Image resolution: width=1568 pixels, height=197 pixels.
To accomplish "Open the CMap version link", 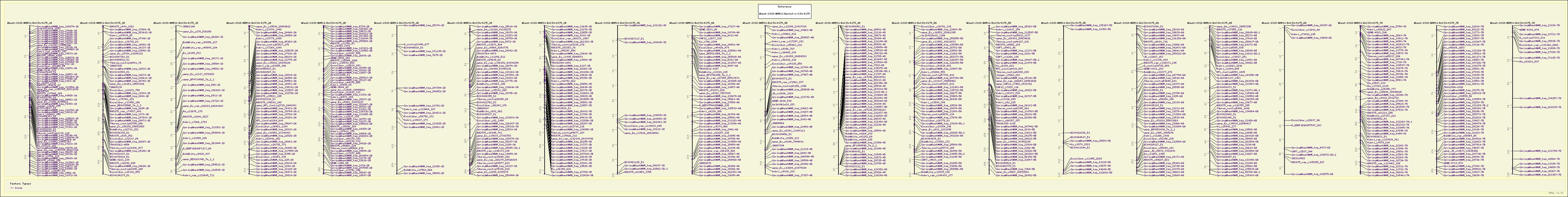I will pyautogui.click(x=1556, y=193).
